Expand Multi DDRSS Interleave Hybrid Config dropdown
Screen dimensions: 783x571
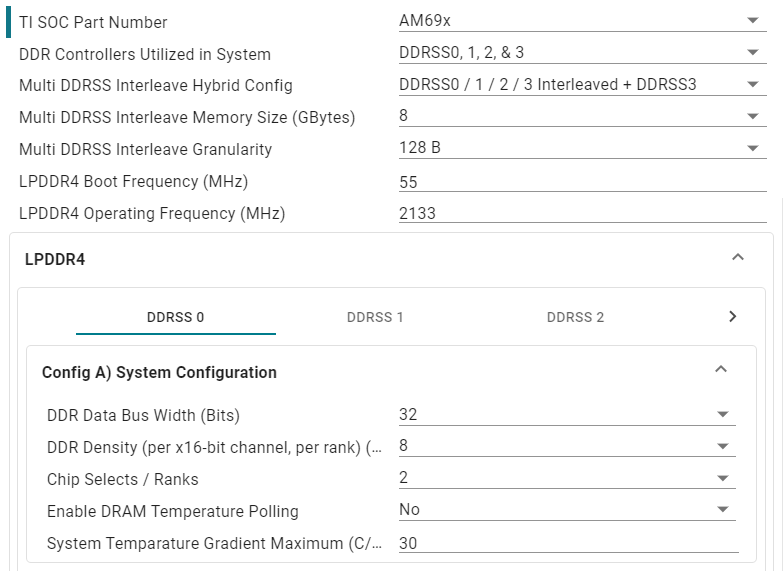click(582, 85)
